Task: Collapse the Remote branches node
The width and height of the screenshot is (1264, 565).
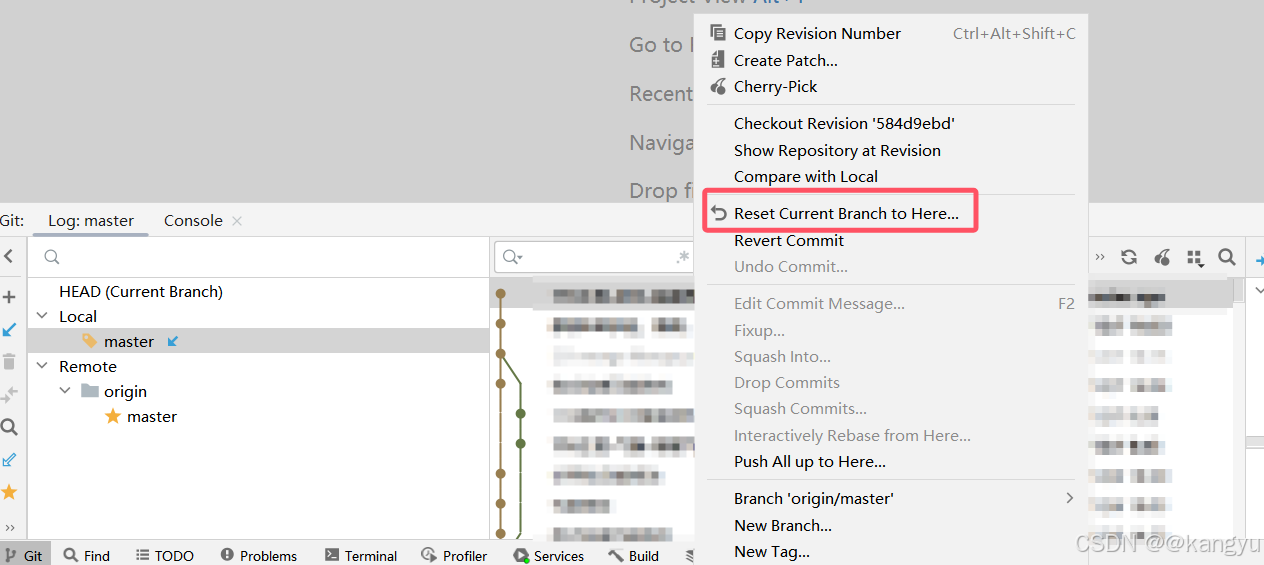Action: pyautogui.click(x=42, y=366)
